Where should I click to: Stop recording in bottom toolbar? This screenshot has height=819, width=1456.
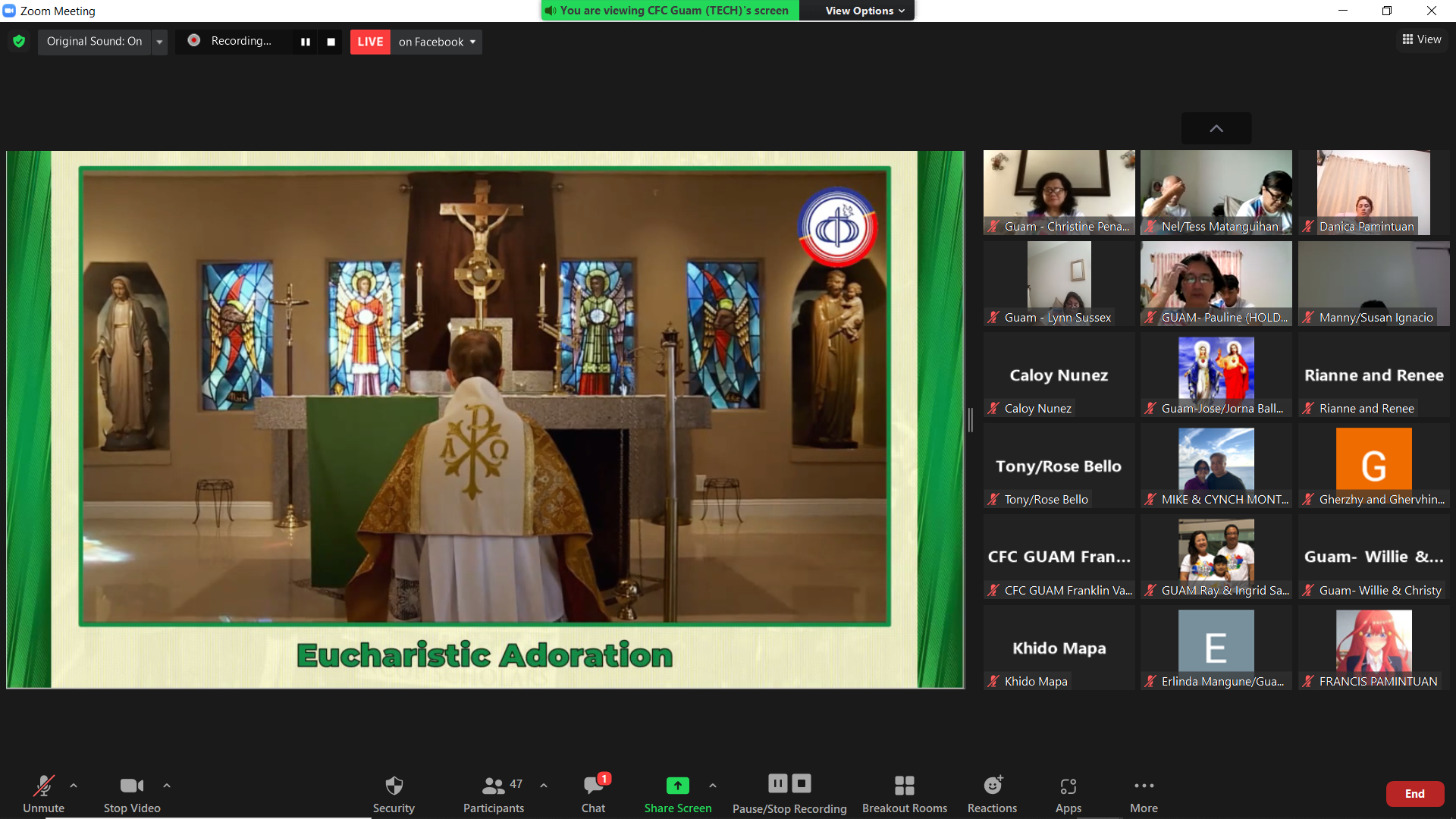click(802, 783)
